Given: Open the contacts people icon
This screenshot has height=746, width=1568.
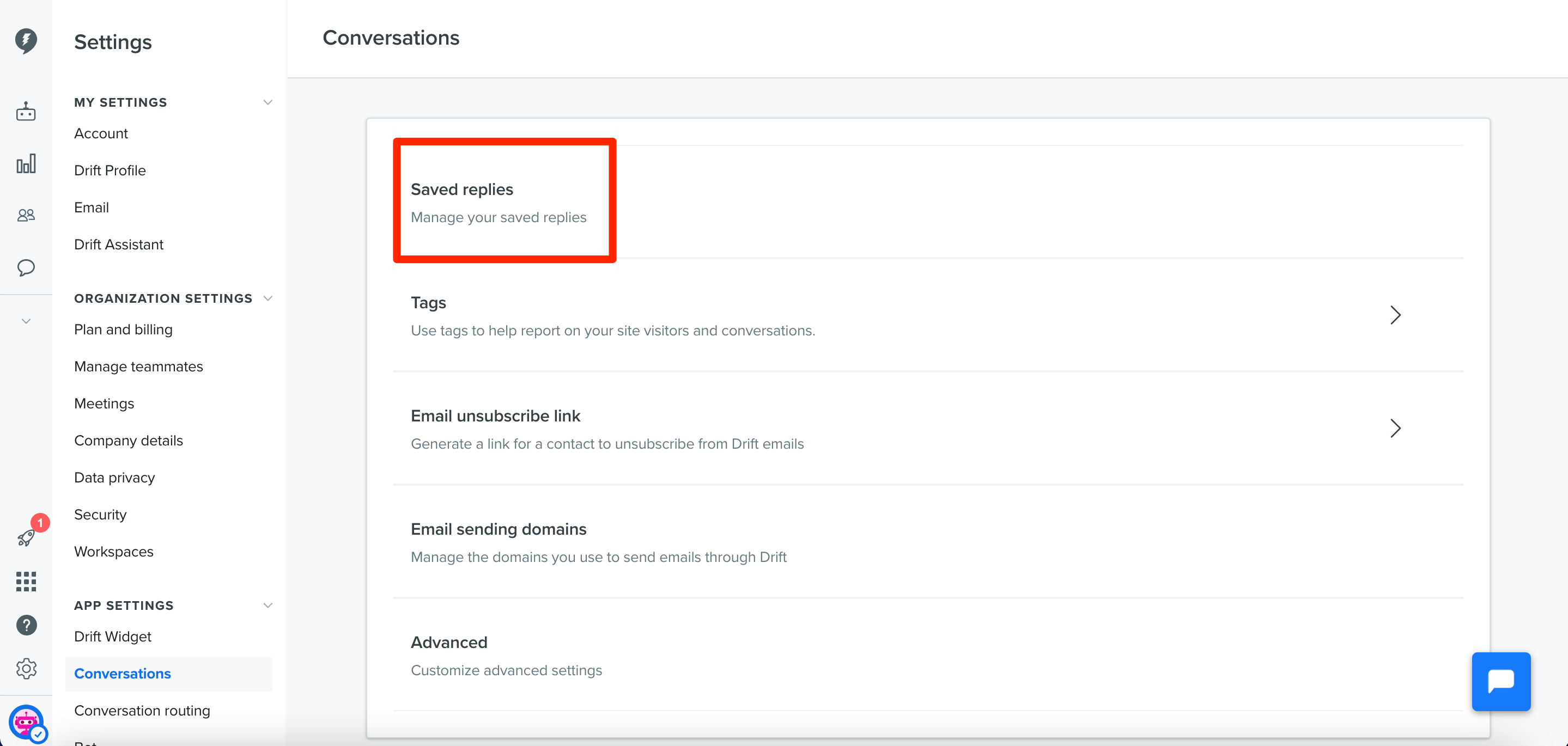Looking at the screenshot, I should click(x=26, y=215).
